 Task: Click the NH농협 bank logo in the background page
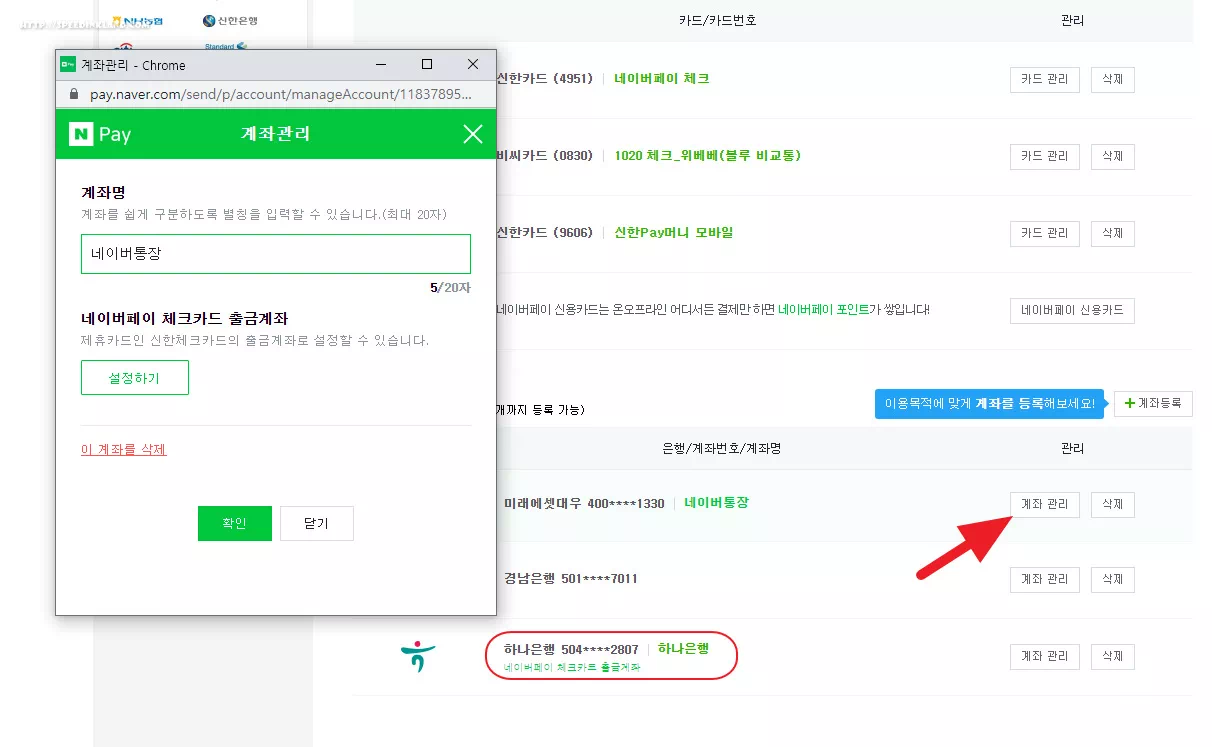138,21
